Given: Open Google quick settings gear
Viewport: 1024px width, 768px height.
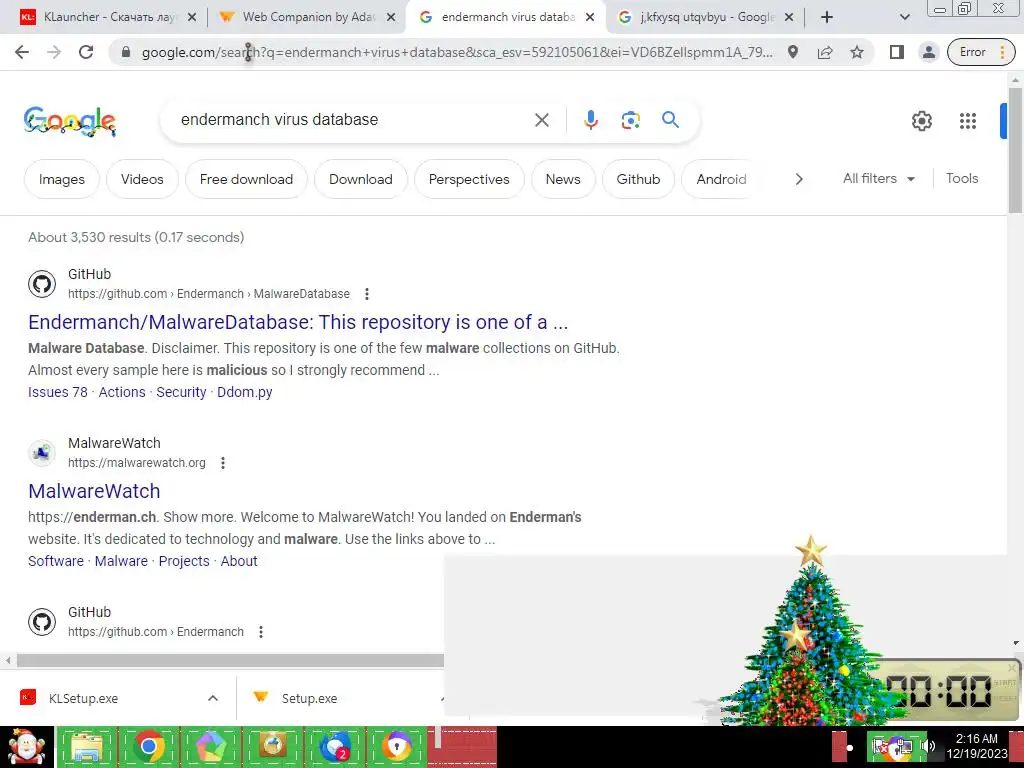Looking at the screenshot, I should (x=921, y=121).
